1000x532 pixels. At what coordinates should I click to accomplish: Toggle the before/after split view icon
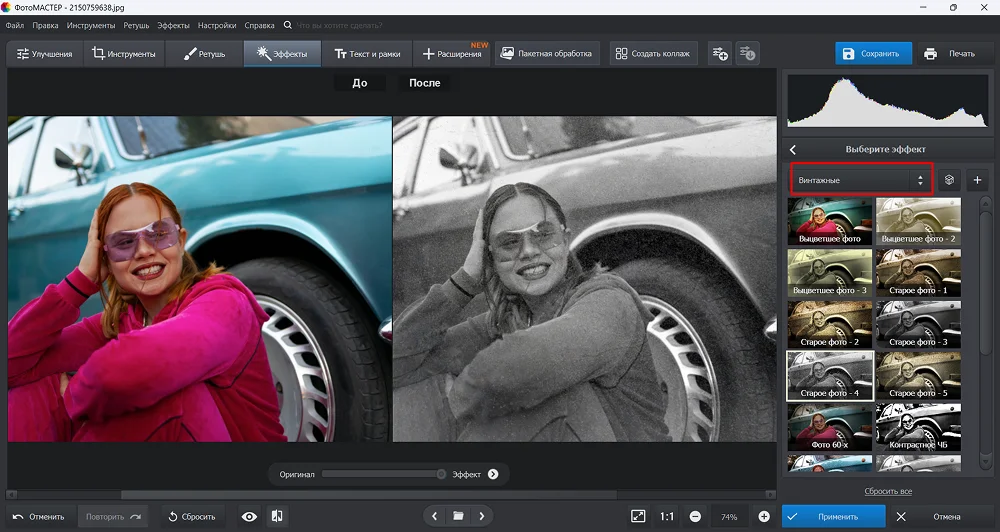tap(277, 517)
